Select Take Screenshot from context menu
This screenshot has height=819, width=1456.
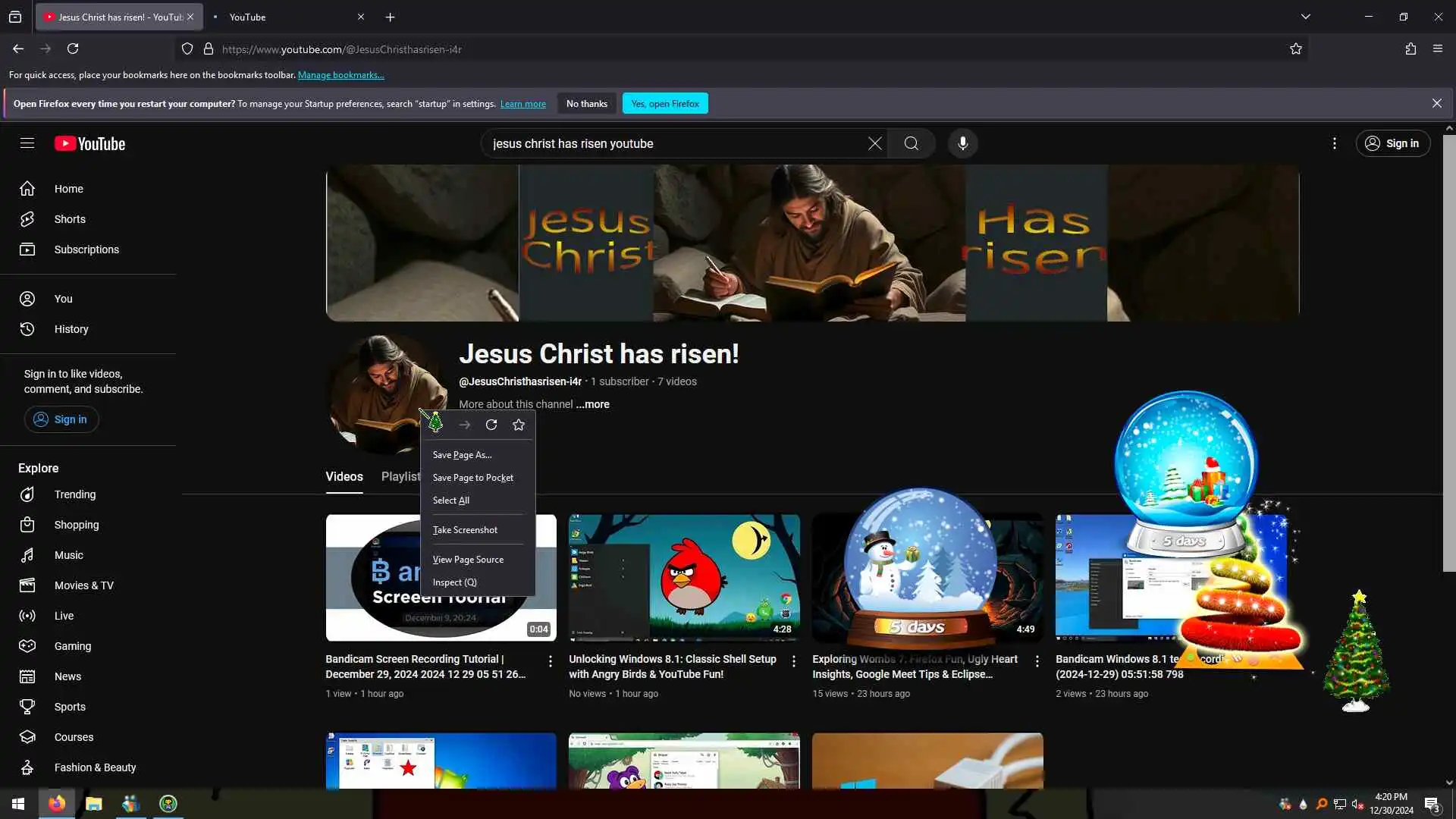point(465,530)
